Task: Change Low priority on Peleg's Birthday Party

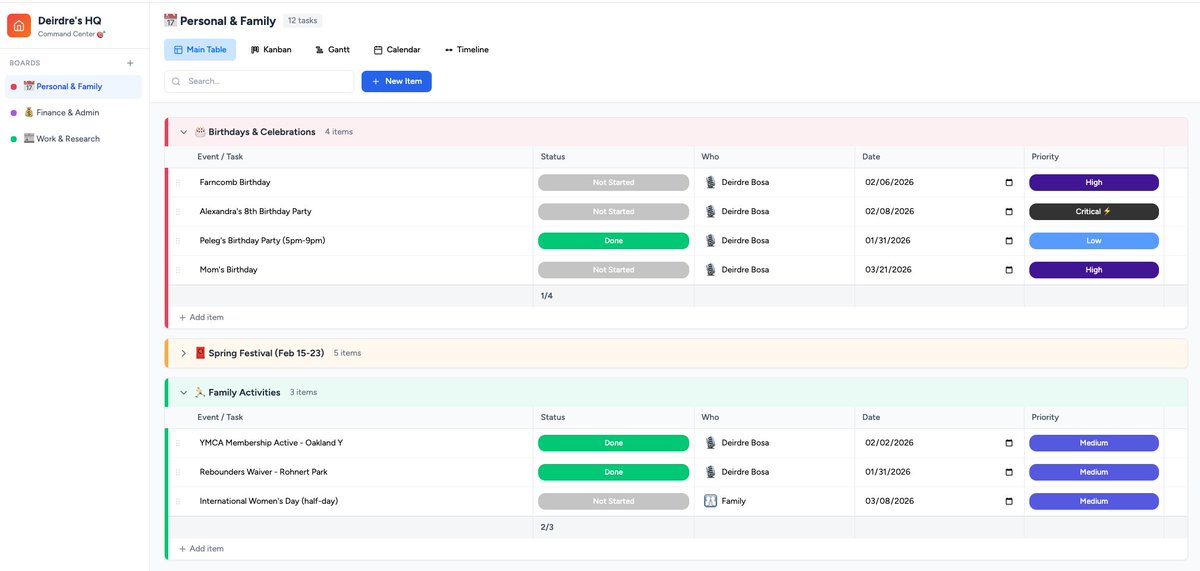Action: click(1094, 241)
